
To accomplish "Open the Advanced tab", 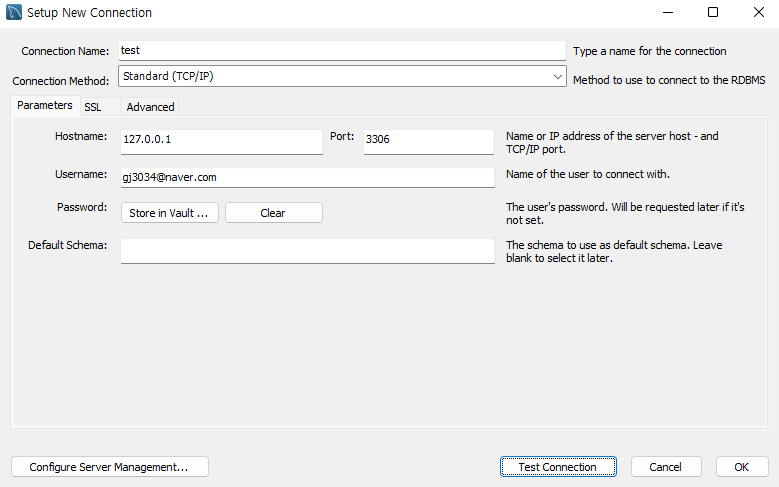I will coord(150,107).
